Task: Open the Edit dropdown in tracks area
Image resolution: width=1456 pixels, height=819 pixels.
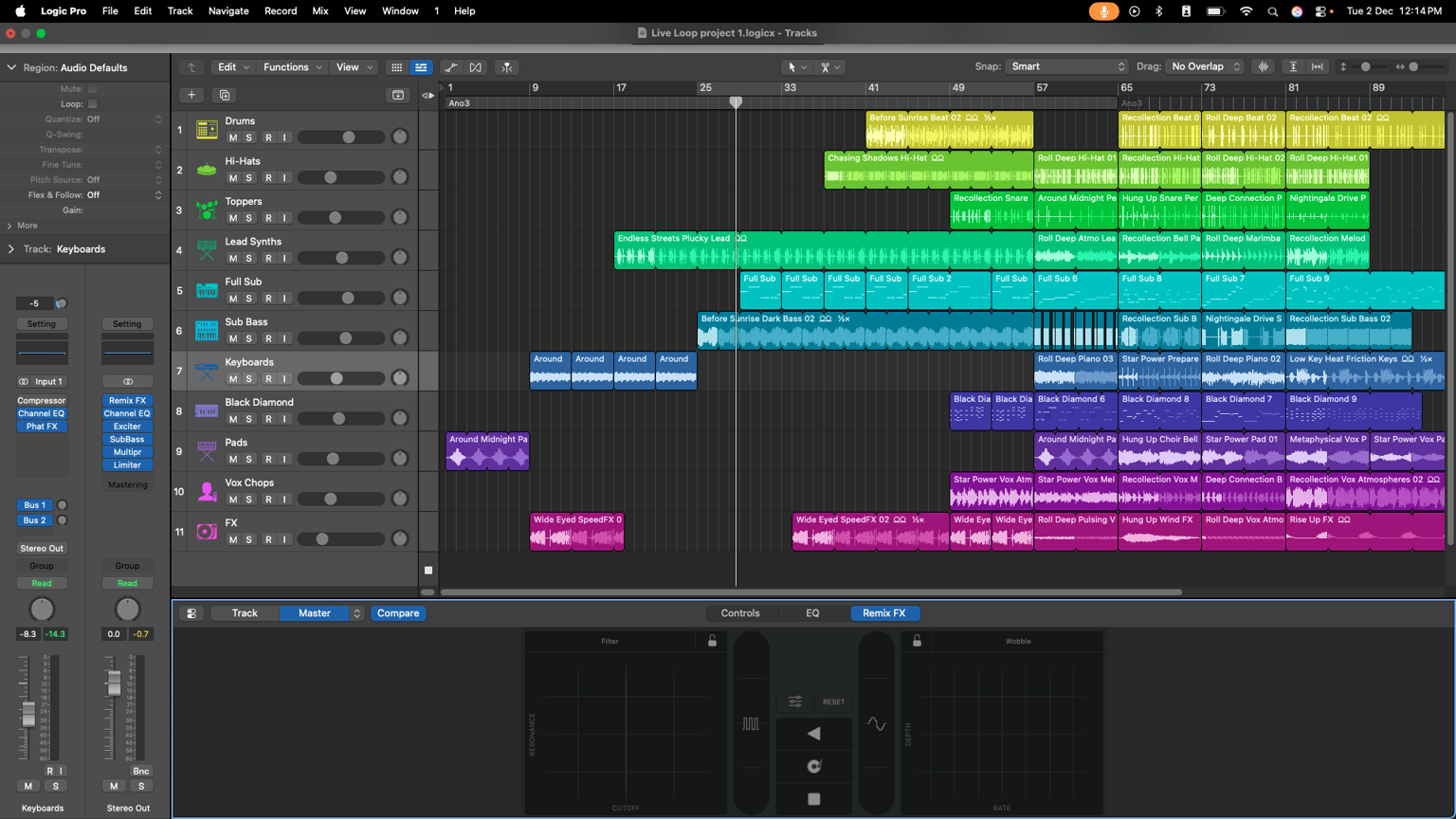Action: coord(234,67)
